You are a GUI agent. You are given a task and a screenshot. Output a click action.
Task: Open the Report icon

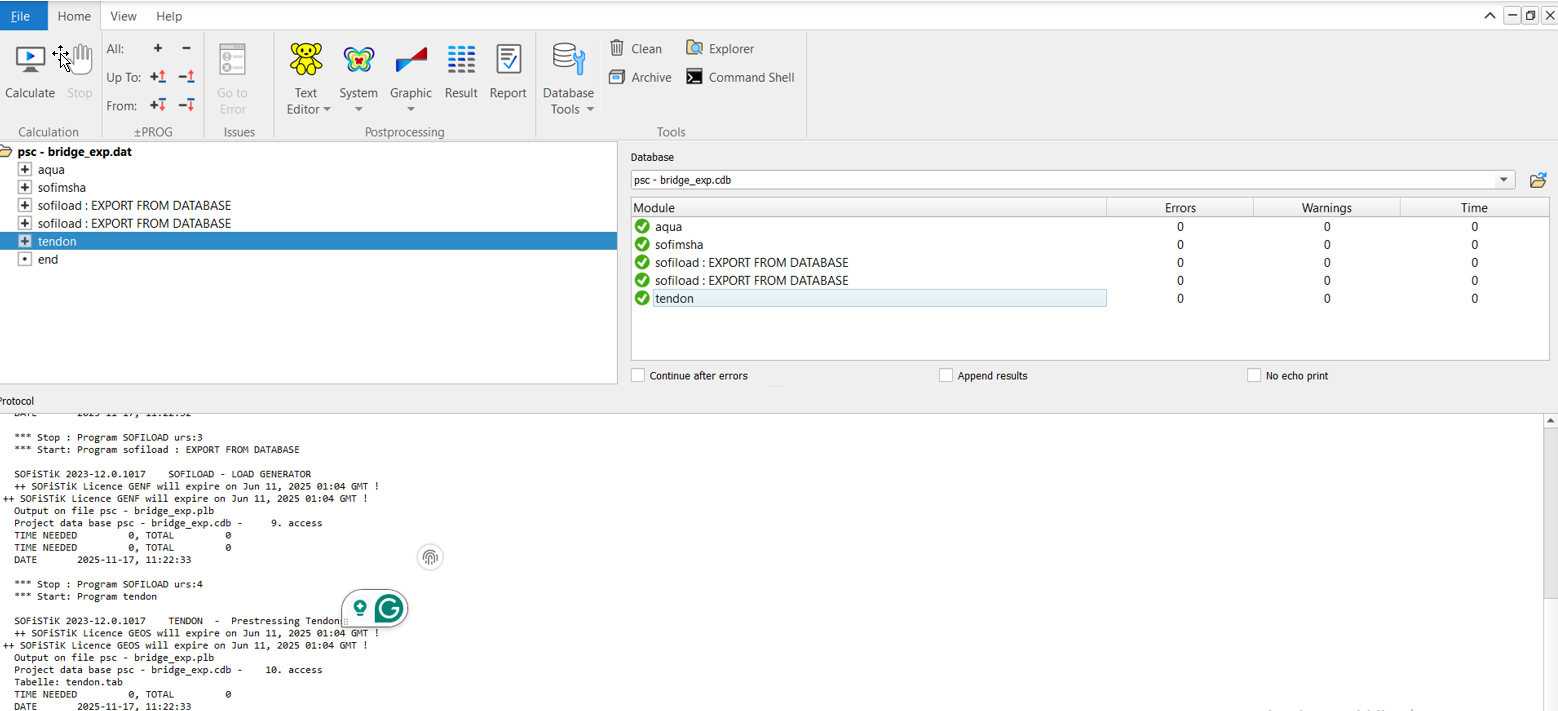pyautogui.click(x=508, y=60)
